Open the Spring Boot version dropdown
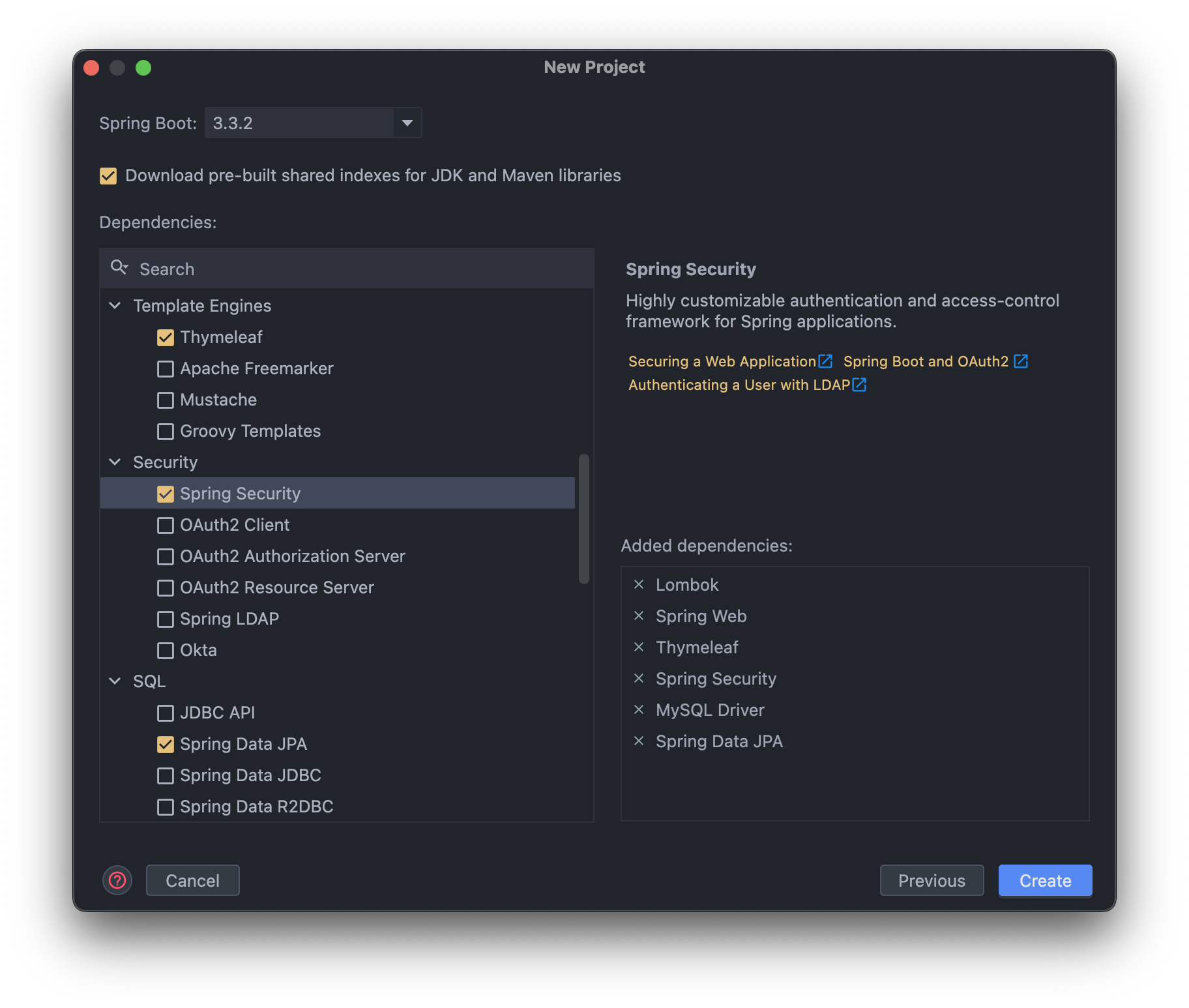This screenshot has height=1008, width=1189. click(407, 123)
